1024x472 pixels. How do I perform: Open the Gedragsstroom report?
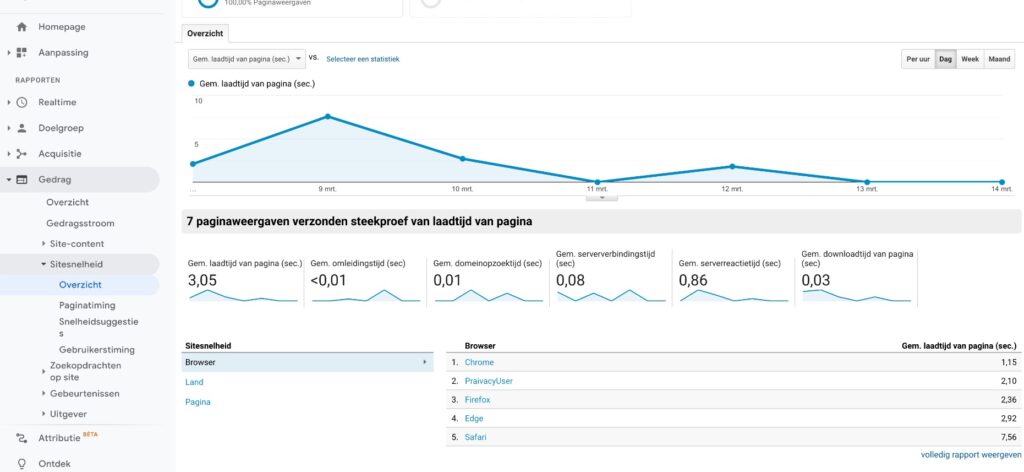80,223
